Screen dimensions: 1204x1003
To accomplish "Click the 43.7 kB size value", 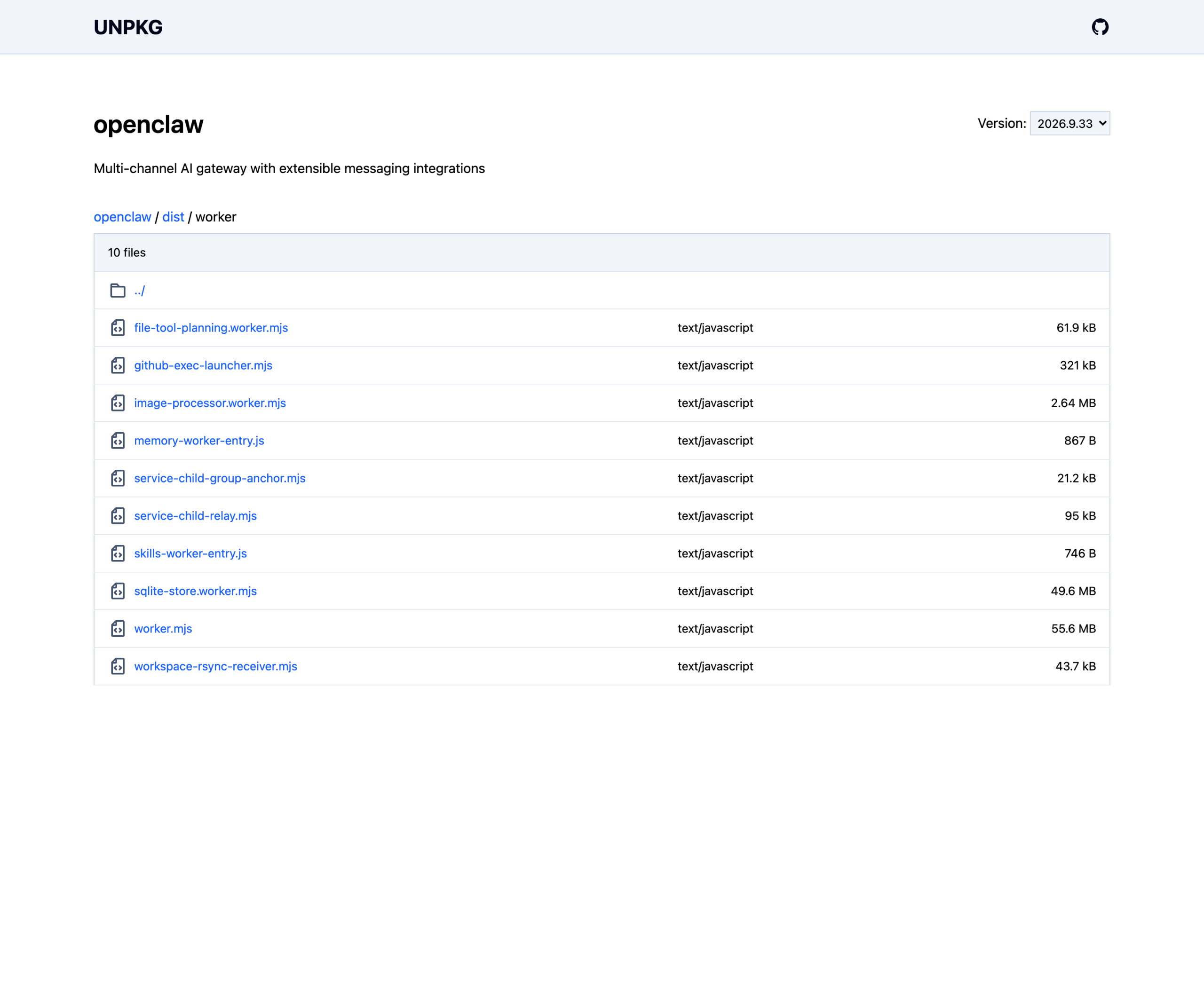I will [x=1076, y=666].
